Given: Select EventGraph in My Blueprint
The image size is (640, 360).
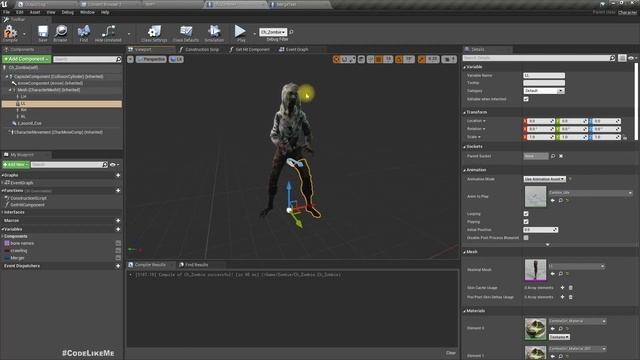Looking at the screenshot, I should (x=22, y=183).
